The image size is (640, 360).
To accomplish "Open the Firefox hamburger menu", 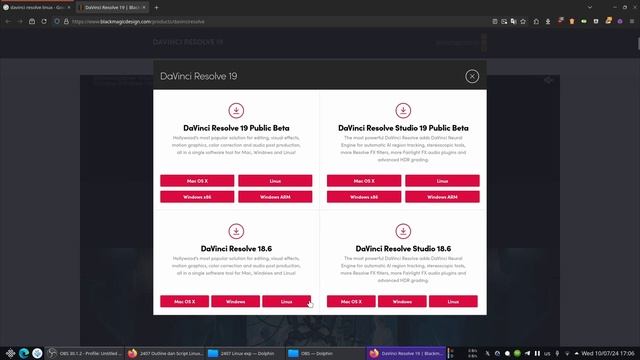I will (x=632, y=21).
